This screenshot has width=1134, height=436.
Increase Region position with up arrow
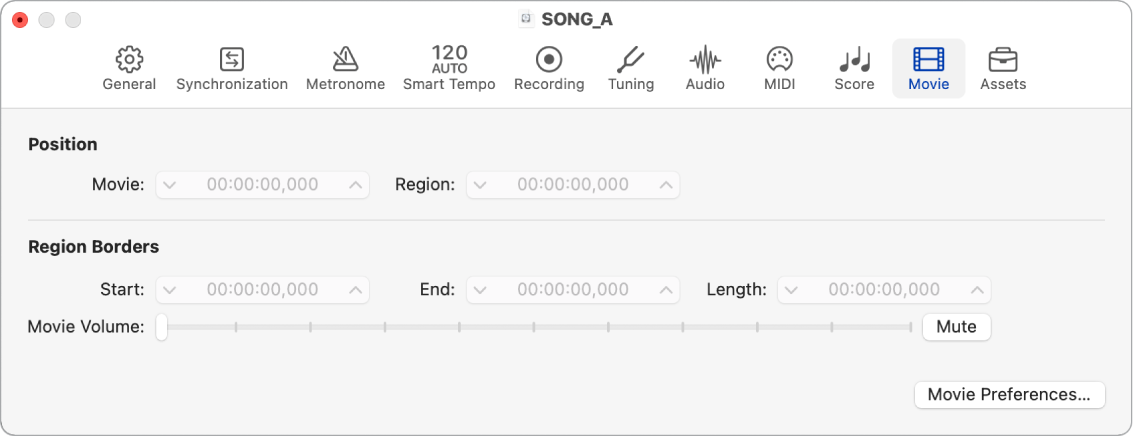click(x=666, y=185)
